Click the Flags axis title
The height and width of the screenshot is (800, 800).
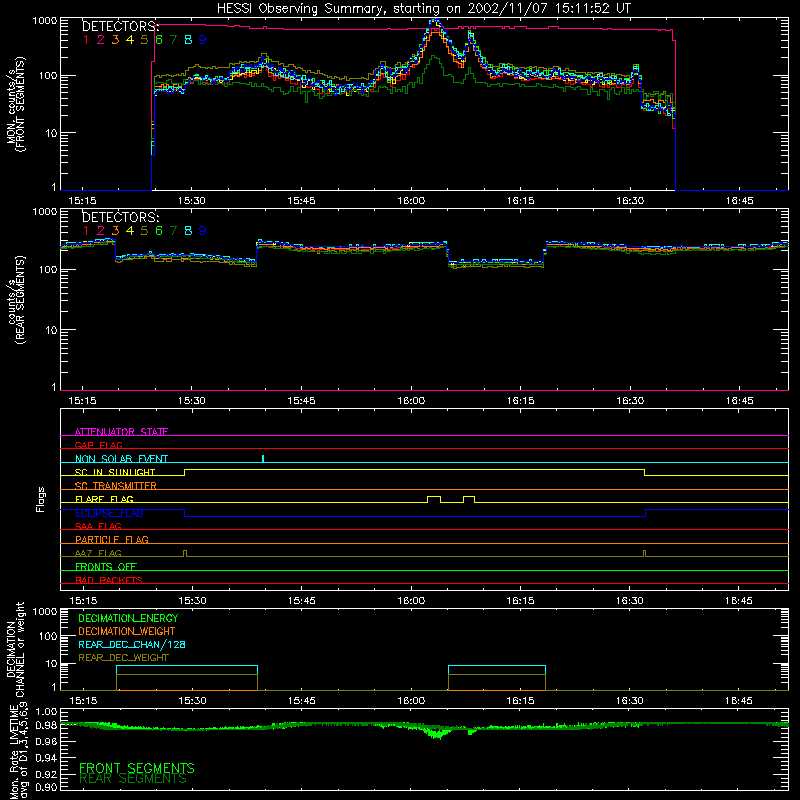pos(41,499)
